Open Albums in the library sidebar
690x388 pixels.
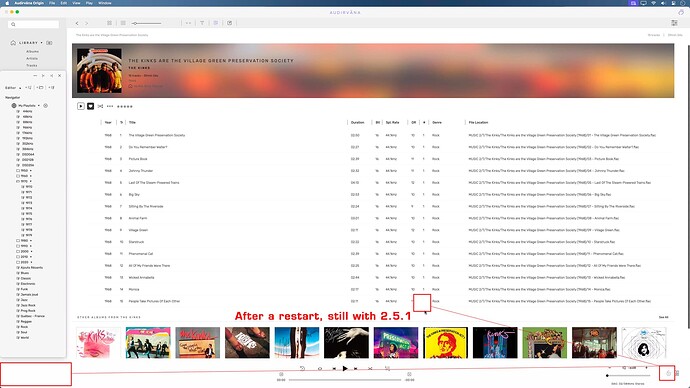pyautogui.click(x=32, y=51)
